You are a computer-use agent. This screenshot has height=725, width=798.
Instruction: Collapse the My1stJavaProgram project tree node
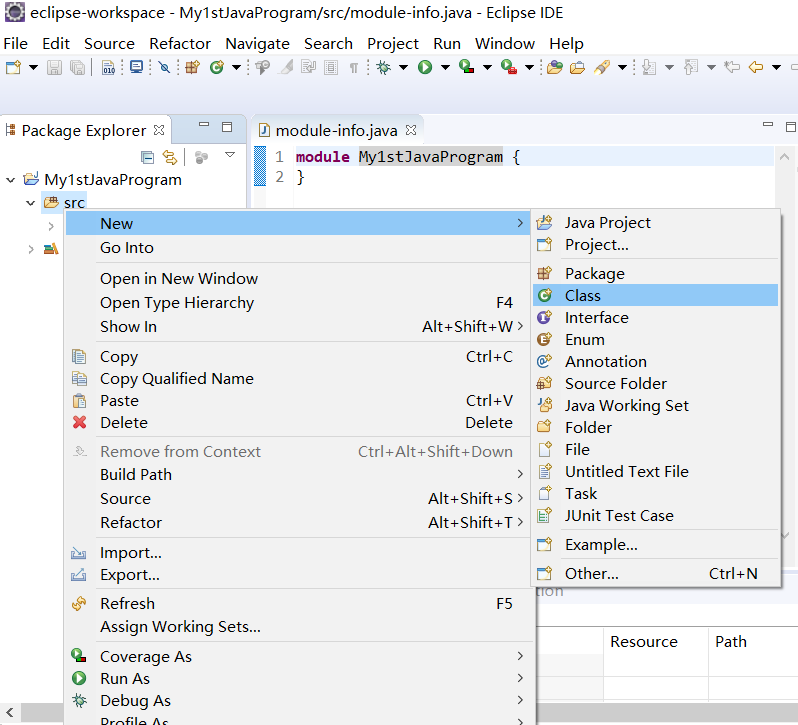point(11,180)
